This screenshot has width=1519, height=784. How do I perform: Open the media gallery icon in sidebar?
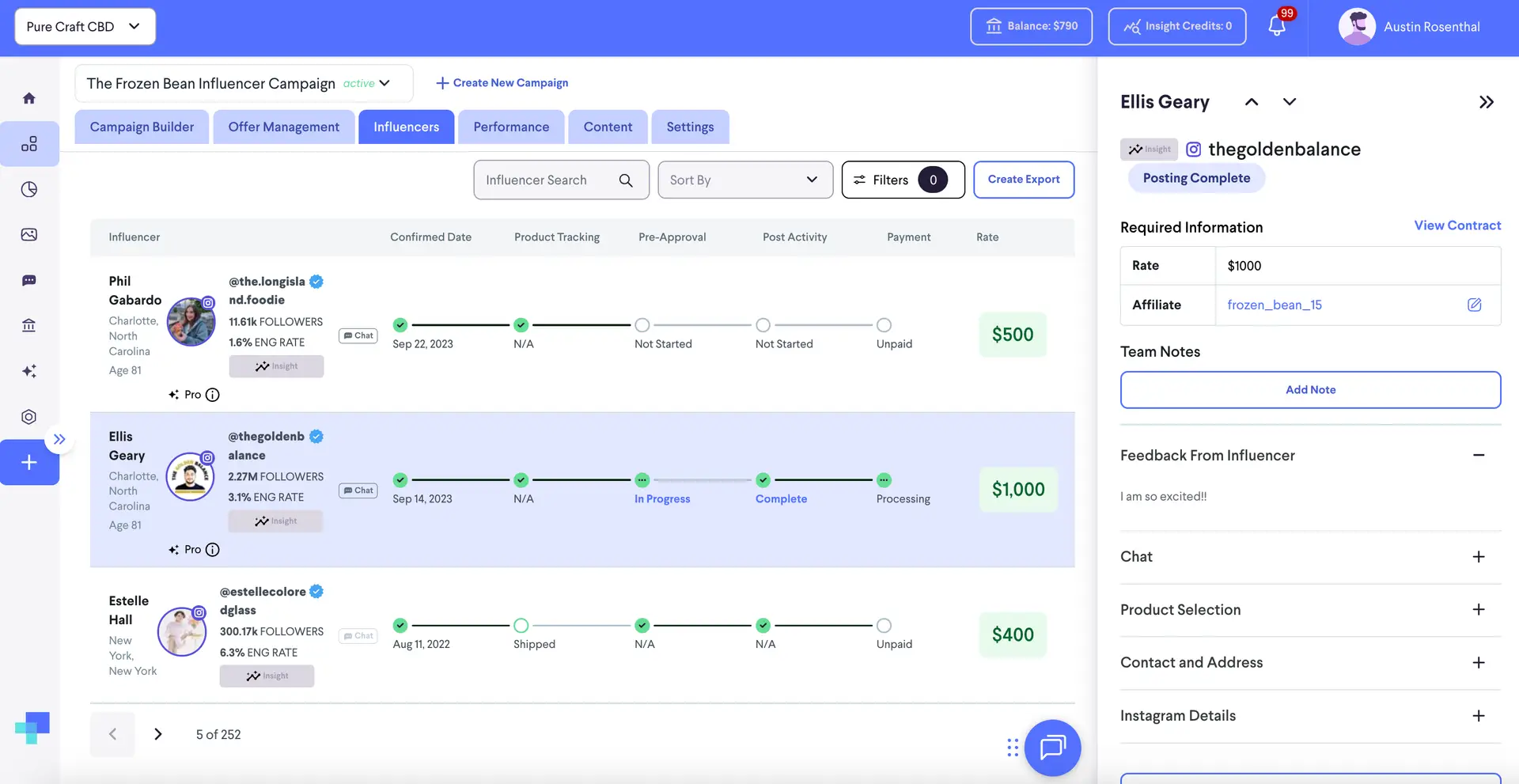[29, 234]
